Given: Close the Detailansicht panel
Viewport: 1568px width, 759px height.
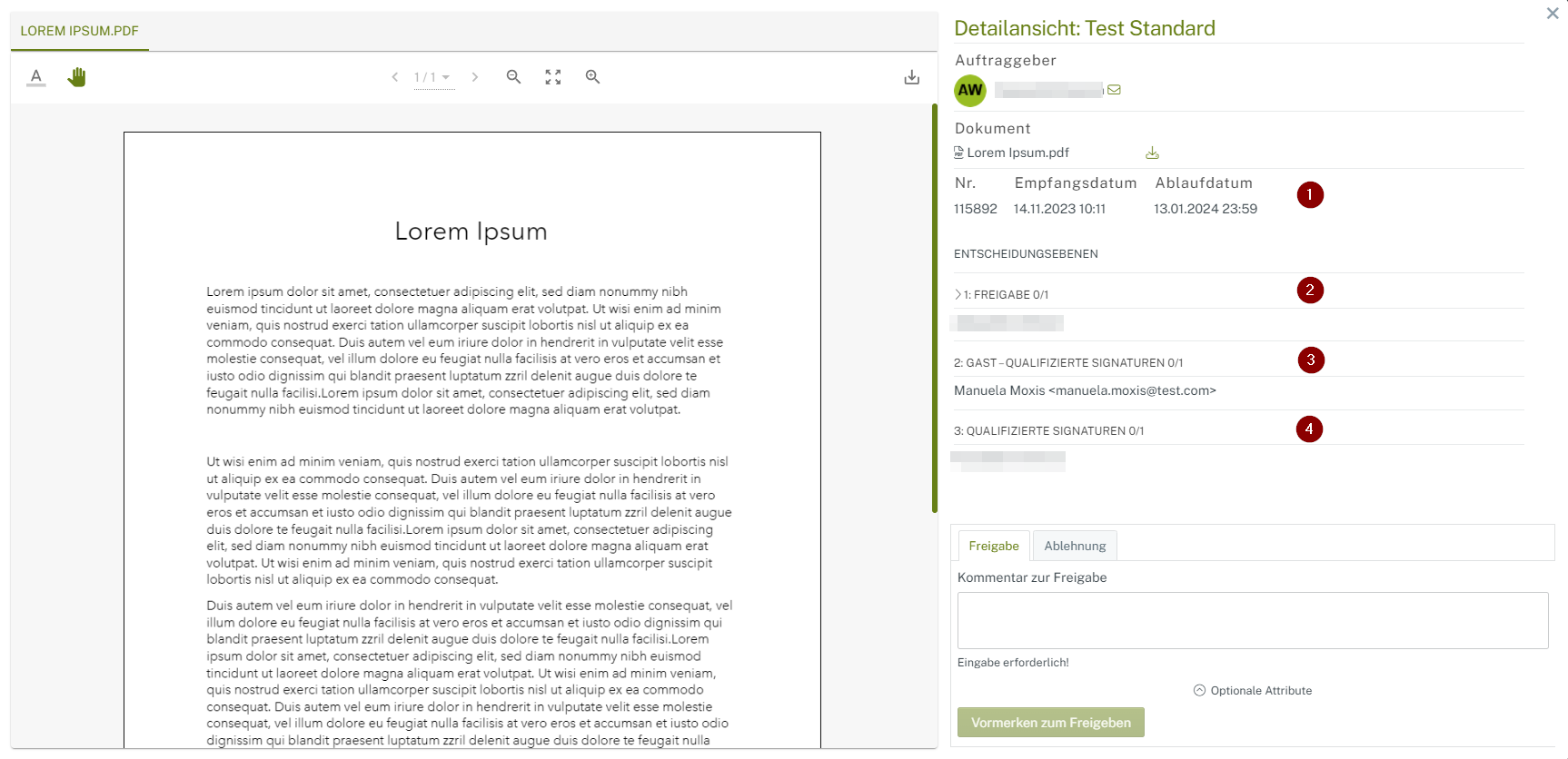Looking at the screenshot, I should click(x=1552, y=14).
